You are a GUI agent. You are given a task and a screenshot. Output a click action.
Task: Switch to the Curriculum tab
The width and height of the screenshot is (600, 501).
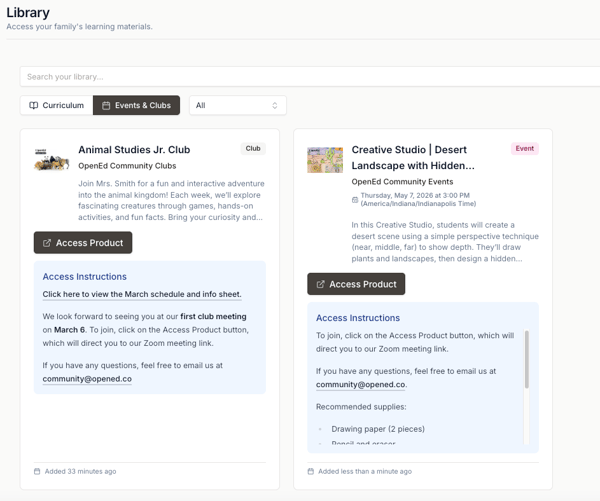pyautogui.click(x=57, y=105)
